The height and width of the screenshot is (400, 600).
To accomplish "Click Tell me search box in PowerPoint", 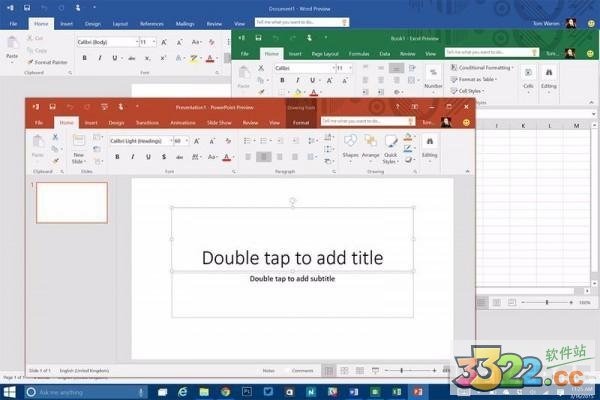I will [368, 121].
